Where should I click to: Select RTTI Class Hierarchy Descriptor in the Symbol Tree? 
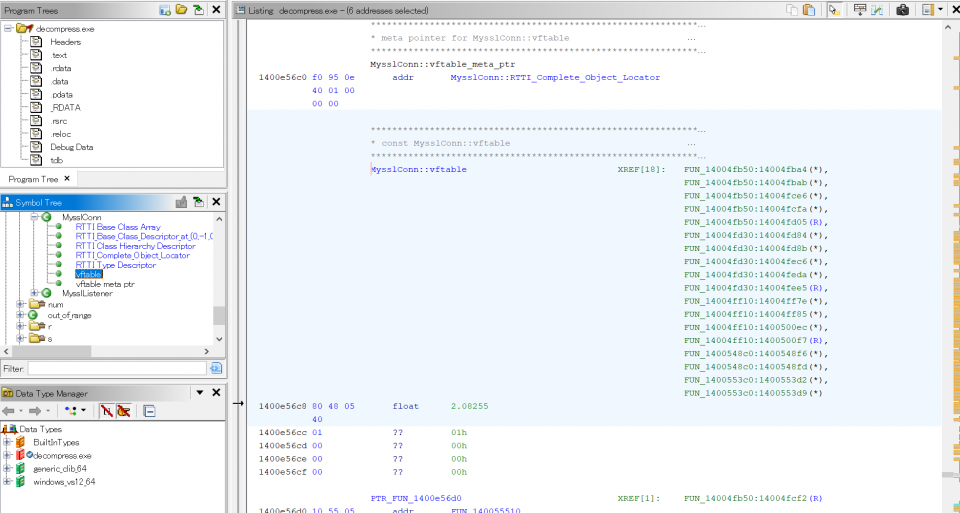135,246
